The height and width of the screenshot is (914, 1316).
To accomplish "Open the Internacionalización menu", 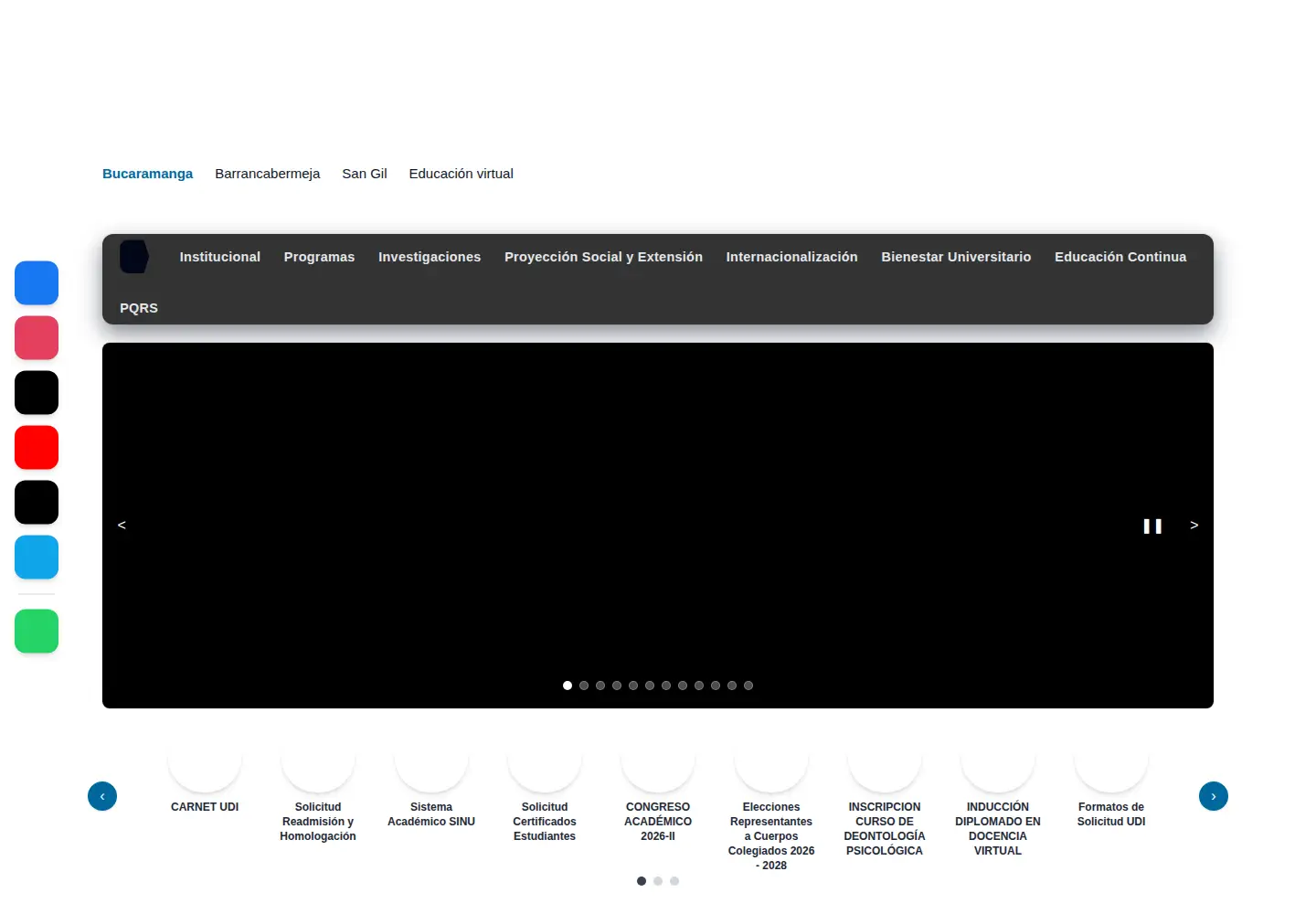I will 792,257.
